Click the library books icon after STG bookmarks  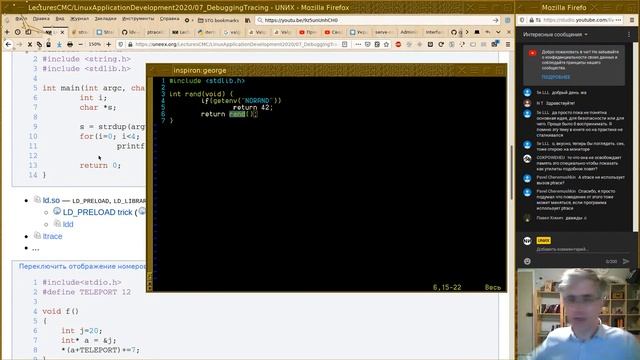click(247, 20)
